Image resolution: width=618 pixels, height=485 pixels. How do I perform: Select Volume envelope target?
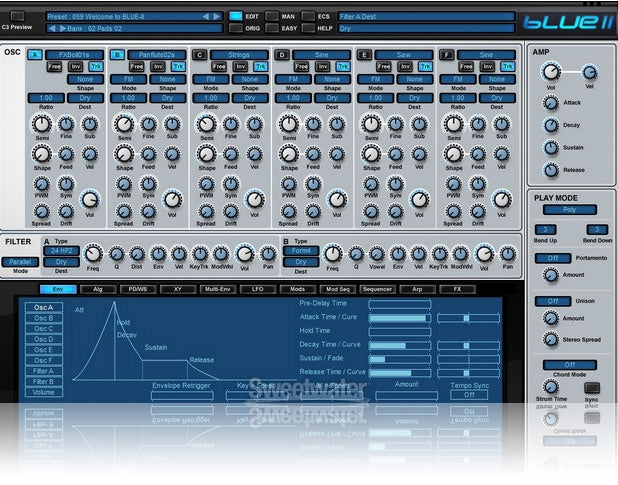tap(44, 392)
